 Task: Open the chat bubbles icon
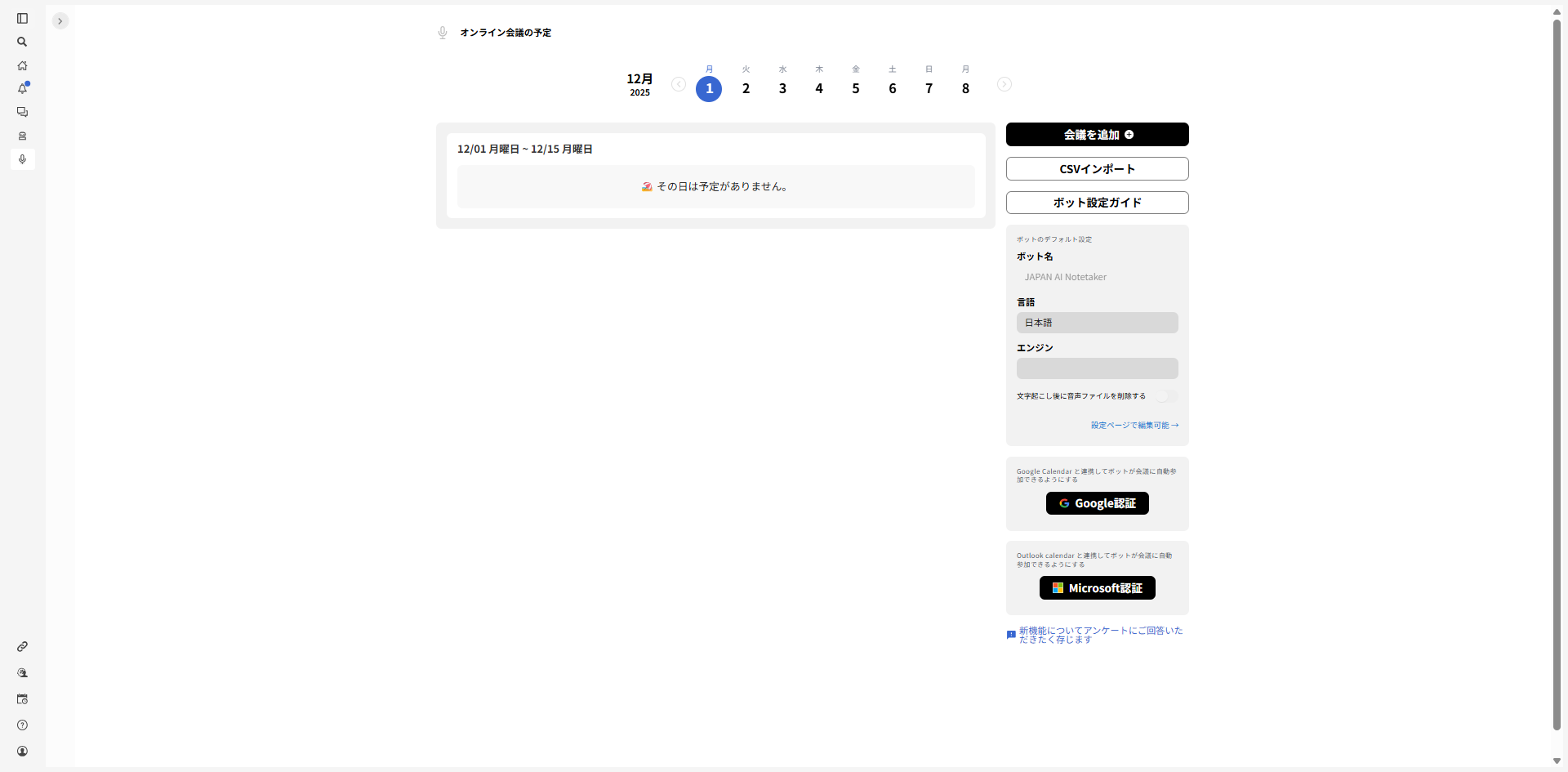[22, 112]
